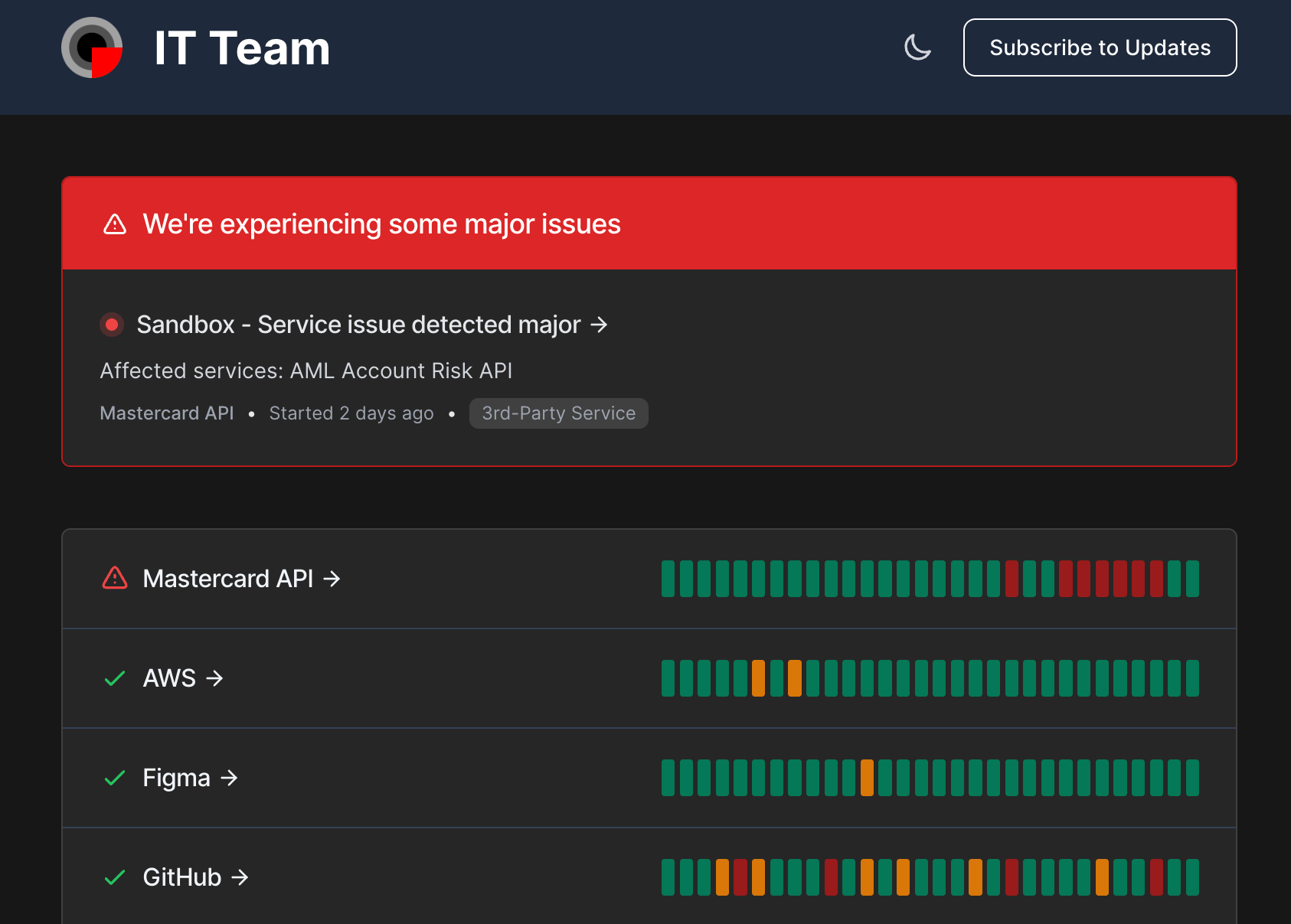Open the Sandbox service issue incident link
Viewport: 1291px width, 924px height.
(358, 325)
